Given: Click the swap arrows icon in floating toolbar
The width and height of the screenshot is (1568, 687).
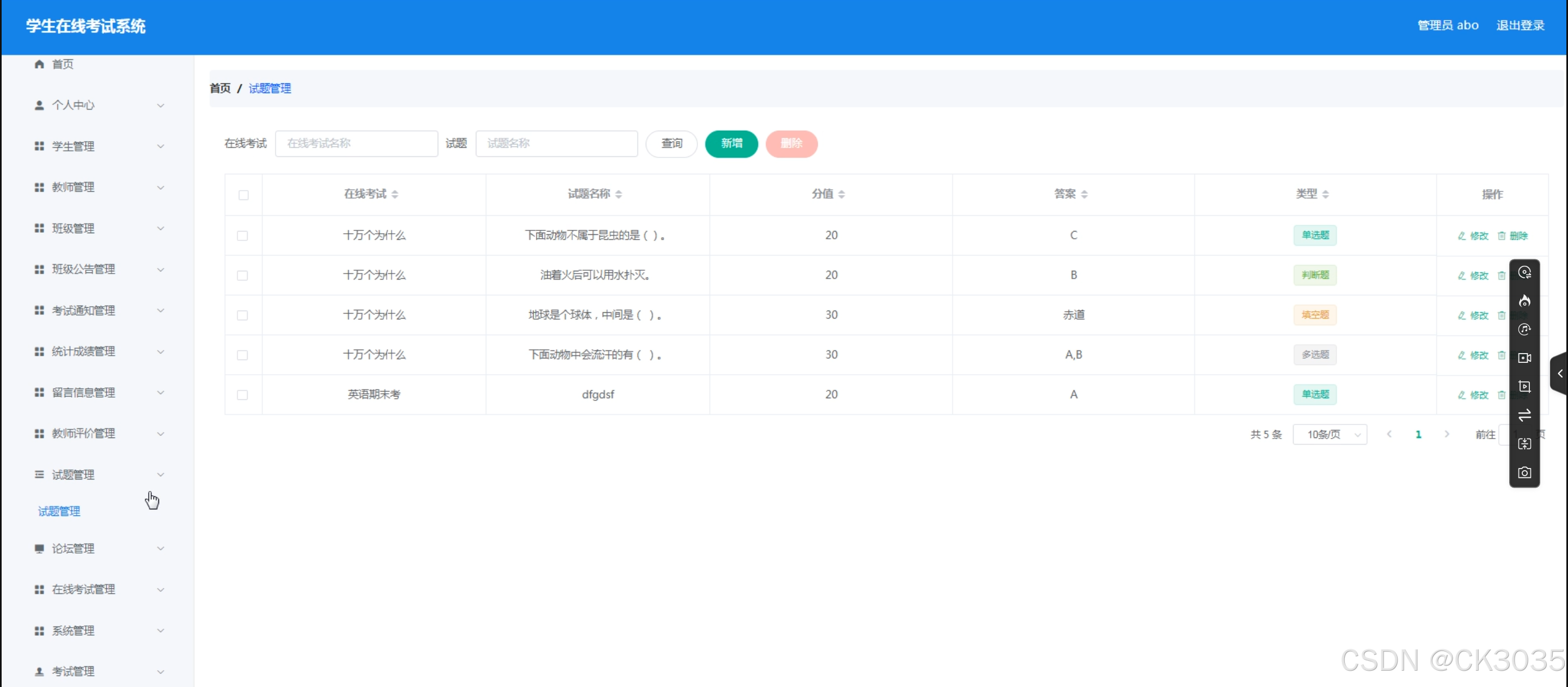Looking at the screenshot, I should 1524,415.
